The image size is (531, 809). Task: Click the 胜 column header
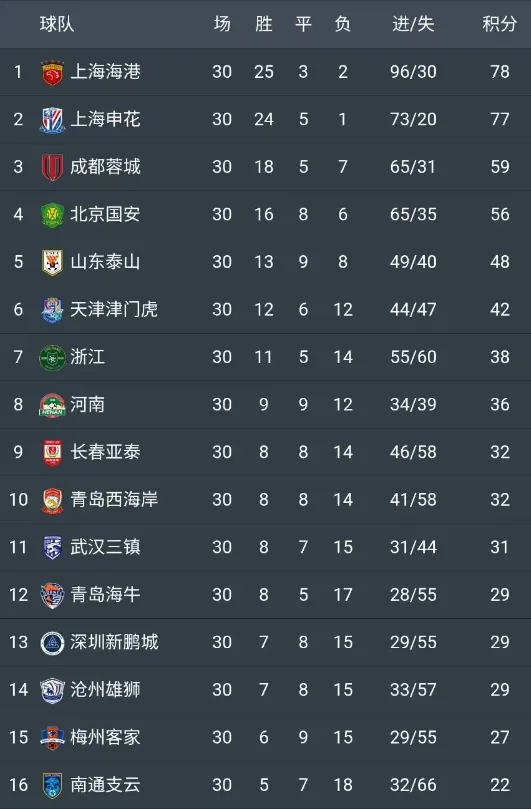click(263, 24)
